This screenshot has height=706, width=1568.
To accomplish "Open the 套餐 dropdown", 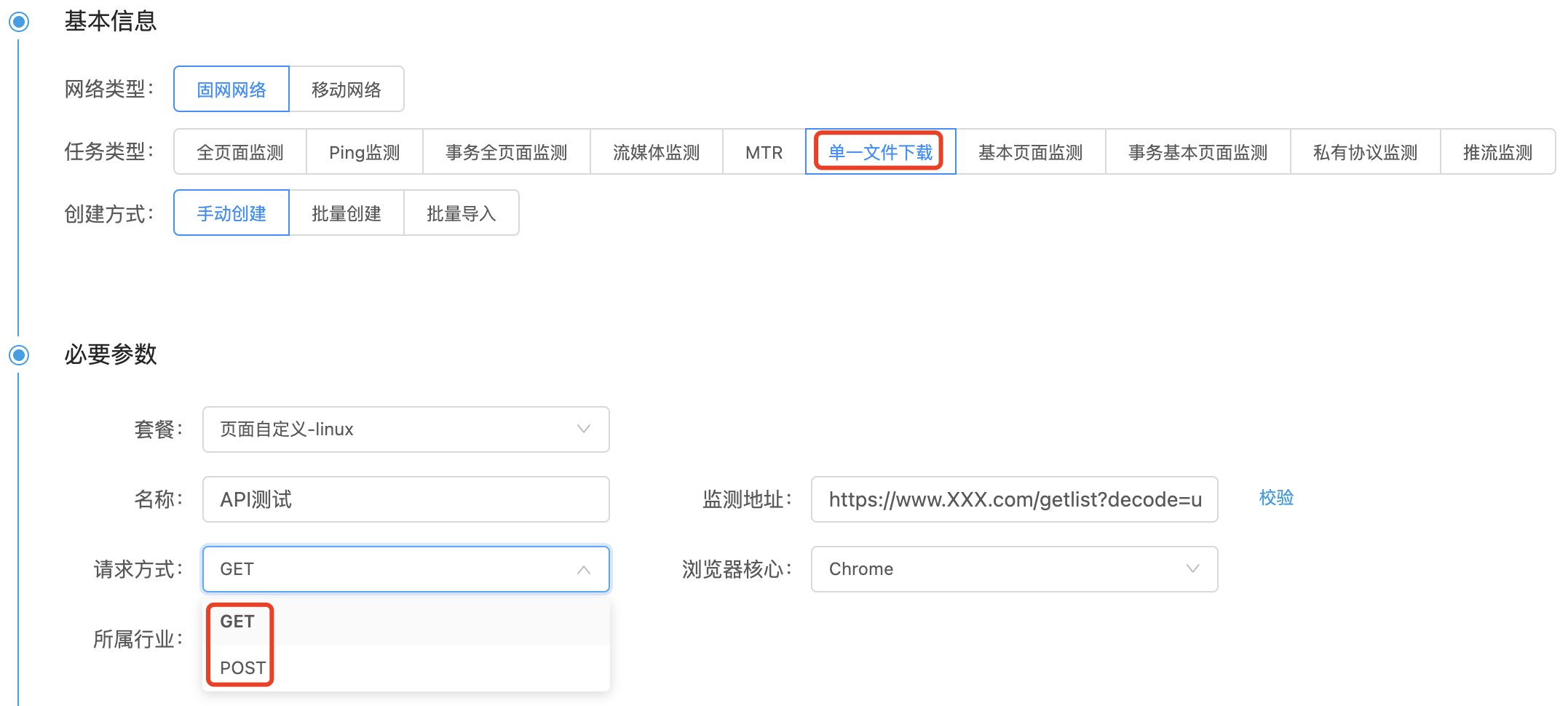I will pos(405,429).
